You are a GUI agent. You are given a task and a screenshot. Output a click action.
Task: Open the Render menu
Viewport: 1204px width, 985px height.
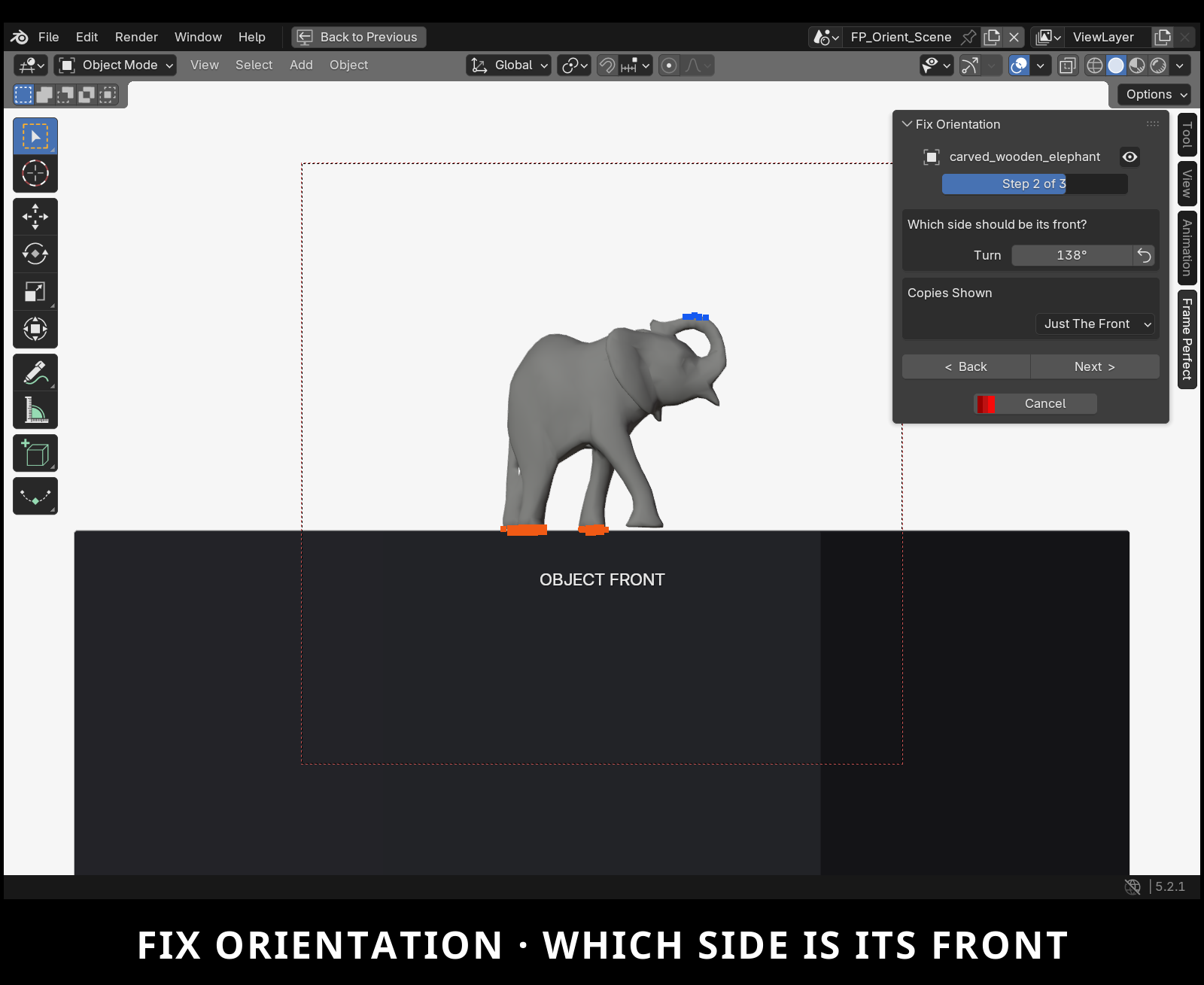tap(136, 37)
